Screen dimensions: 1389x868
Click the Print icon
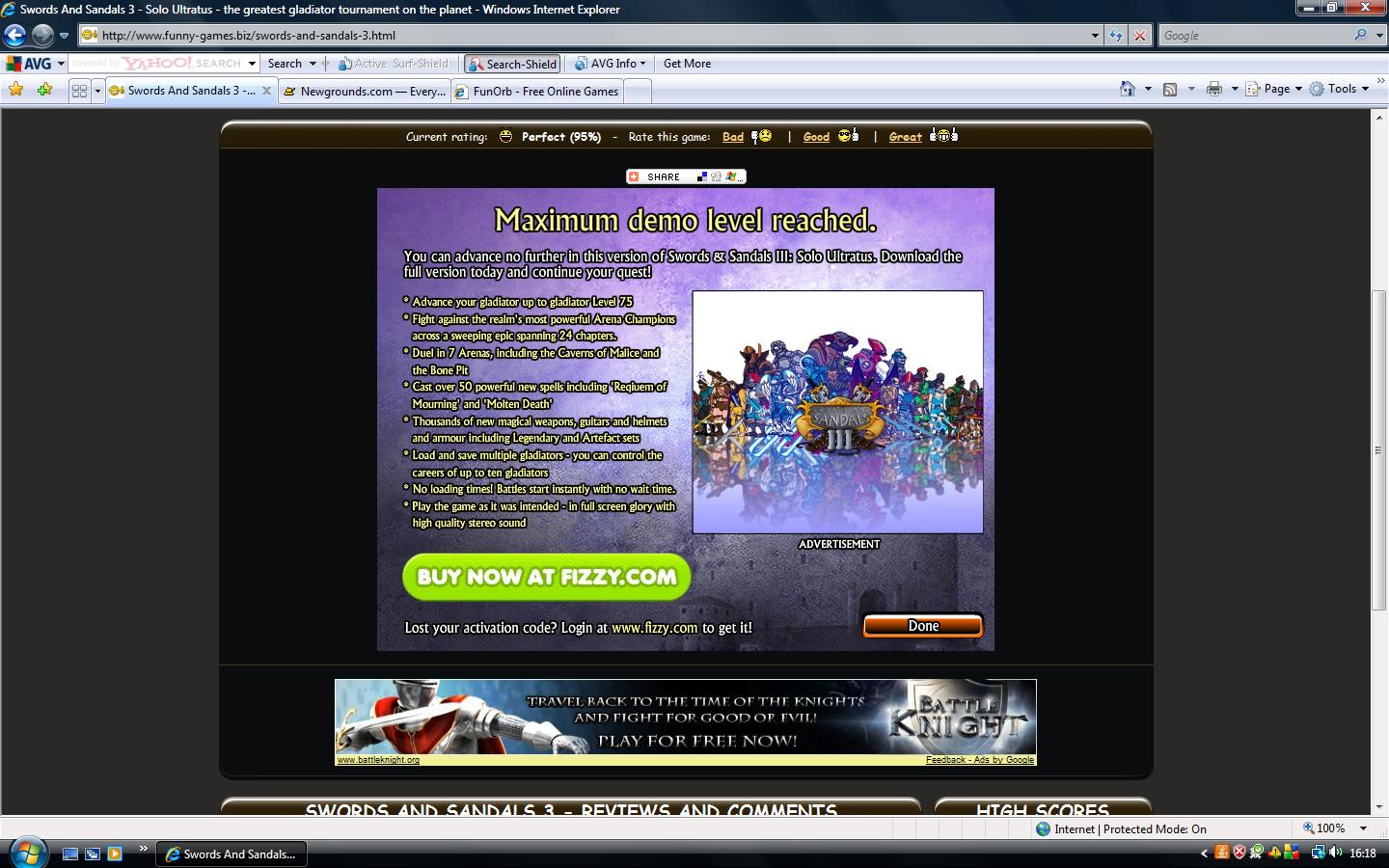click(1214, 89)
